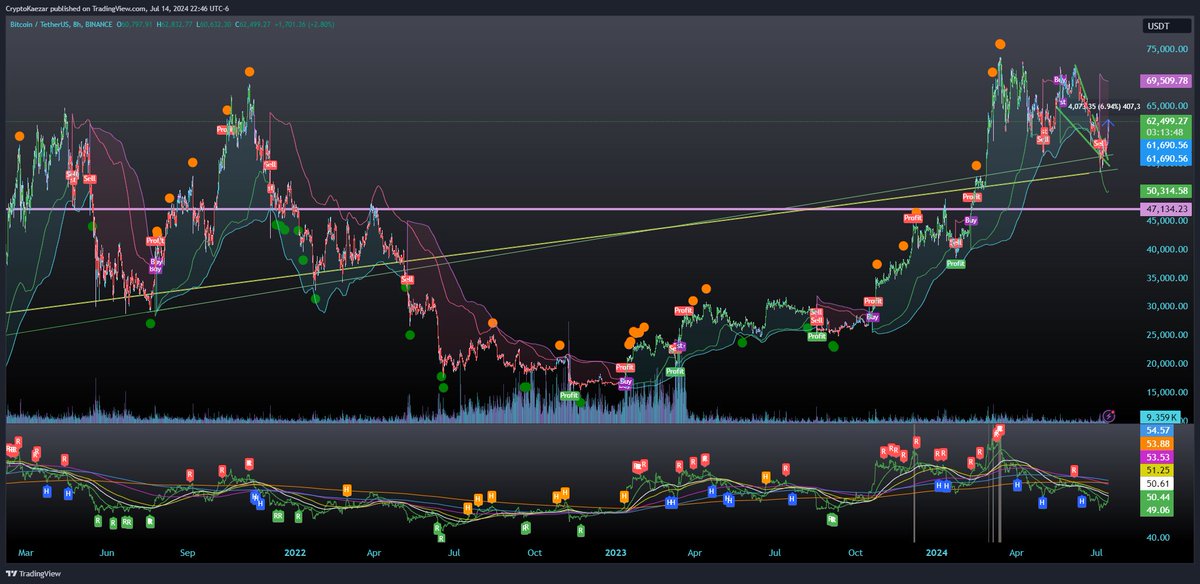This screenshot has width=1200, height=584.
Task: Click the 45,000.00 price axis tick
Action: (x=1165, y=221)
